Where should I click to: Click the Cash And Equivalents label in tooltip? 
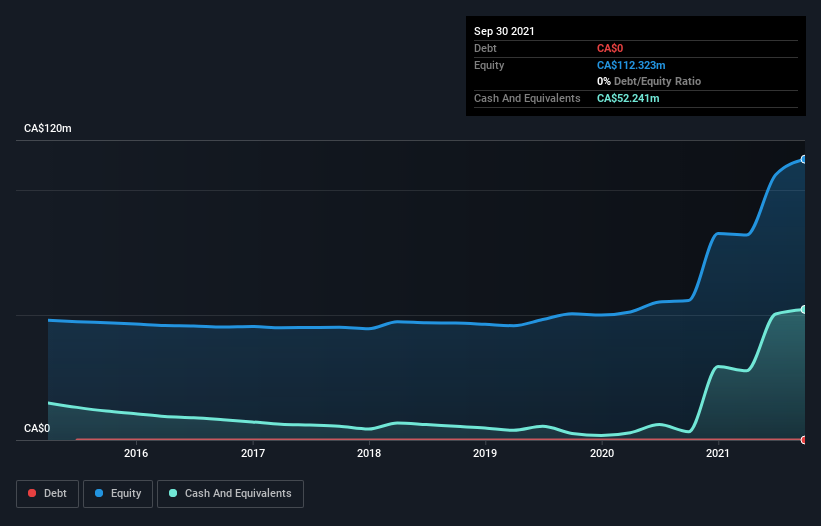[527, 98]
